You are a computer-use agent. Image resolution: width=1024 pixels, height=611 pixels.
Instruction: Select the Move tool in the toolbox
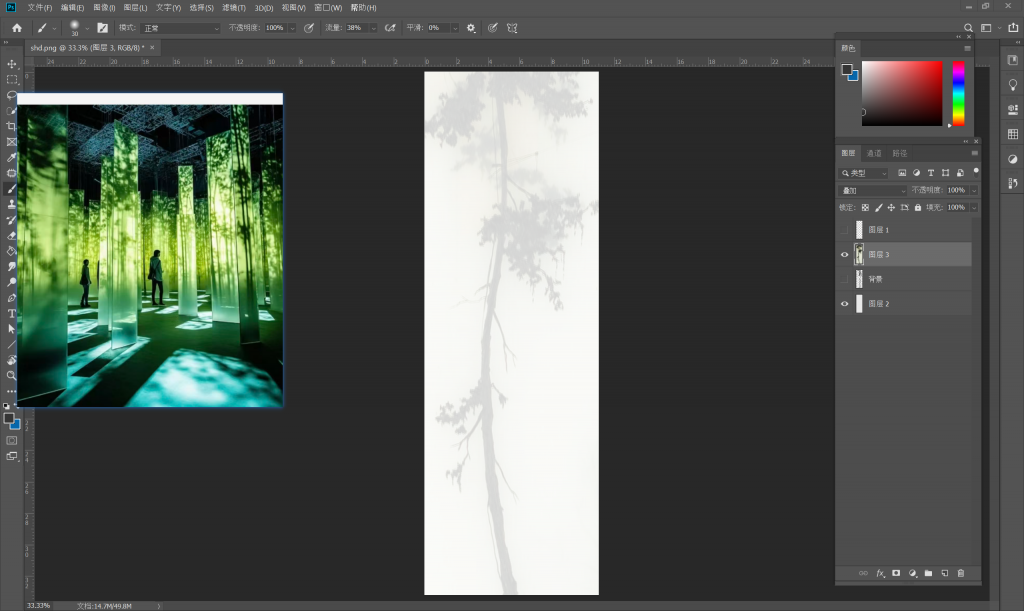pos(12,64)
